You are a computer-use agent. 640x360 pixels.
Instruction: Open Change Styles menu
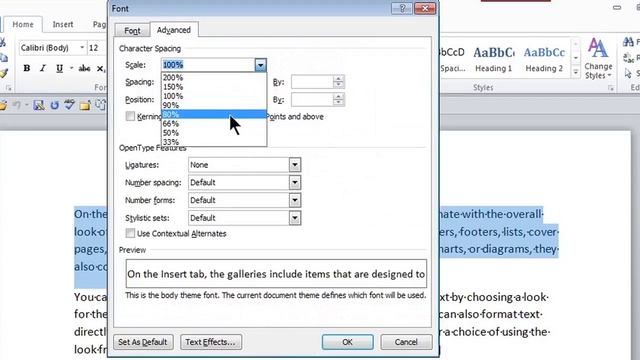coord(598,58)
